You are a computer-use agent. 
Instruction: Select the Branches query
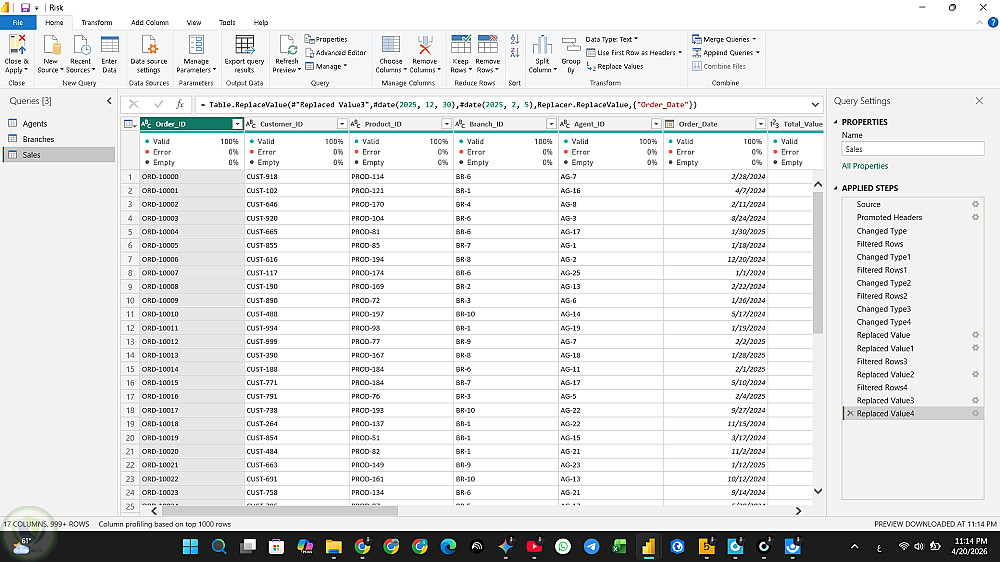(38, 139)
